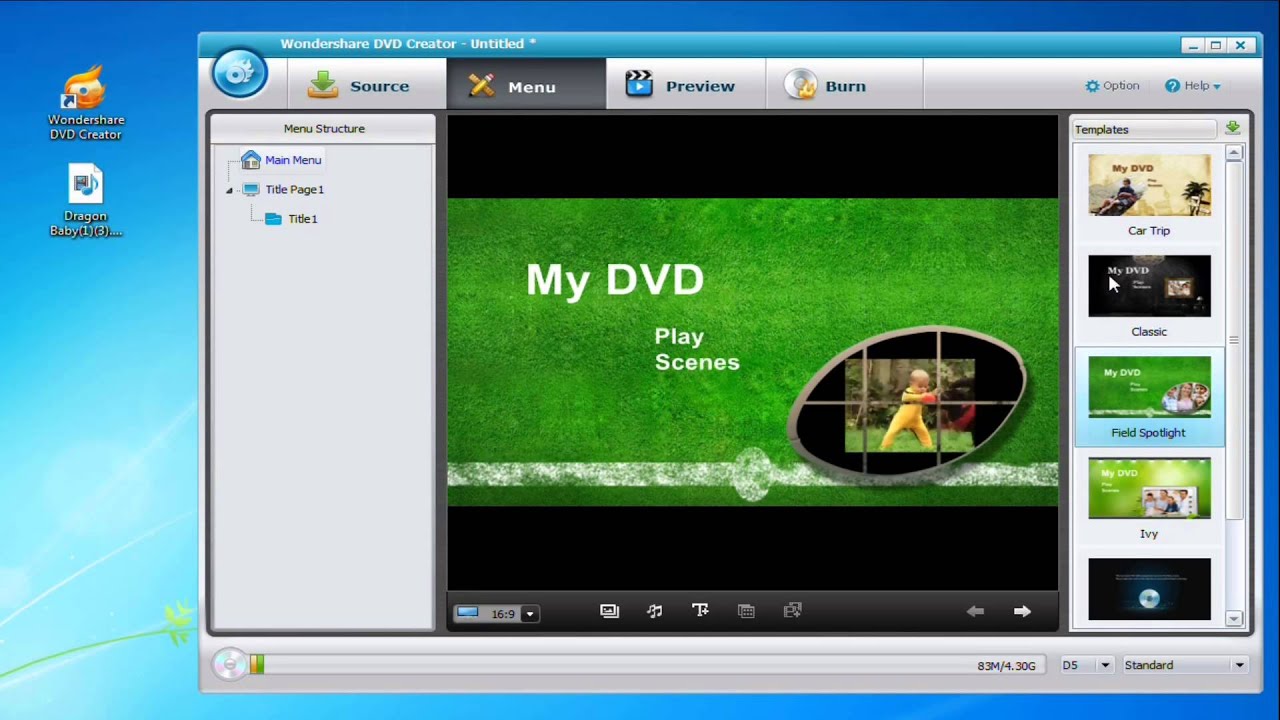
Task: Click the Menu Structure panel header
Action: click(x=323, y=128)
